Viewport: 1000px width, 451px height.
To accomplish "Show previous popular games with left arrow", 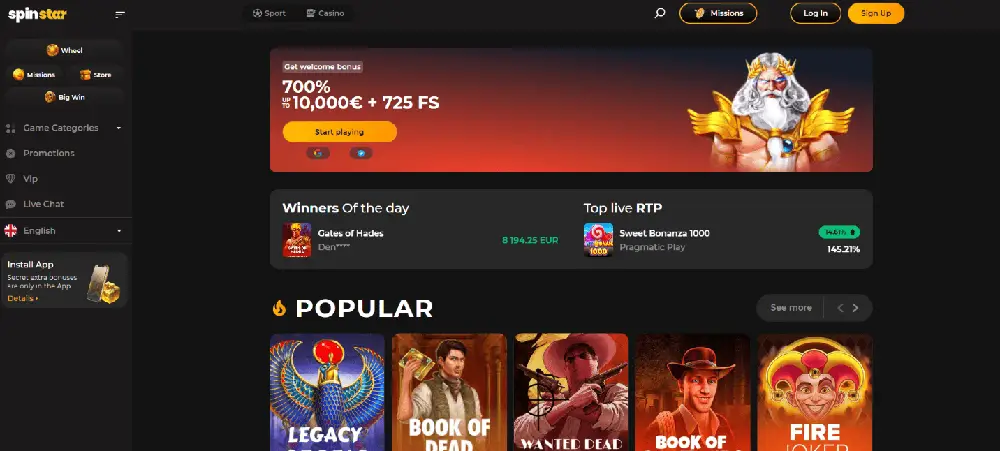I will pos(840,308).
